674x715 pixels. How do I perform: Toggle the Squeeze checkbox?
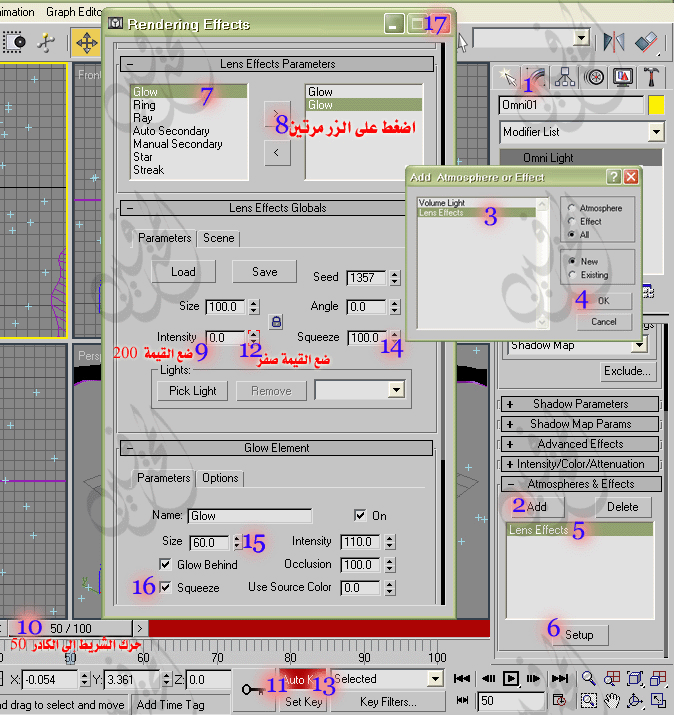tap(166, 587)
